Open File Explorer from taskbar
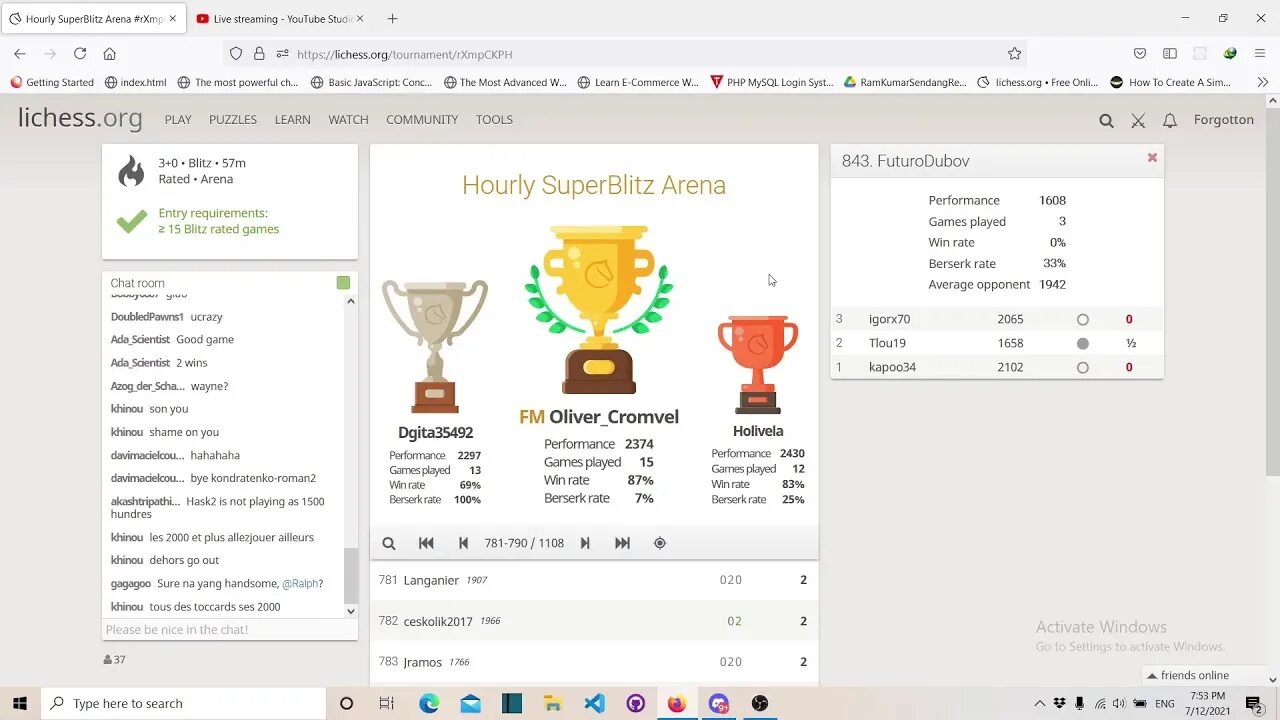Viewport: 1280px width, 720px height. tap(553, 703)
